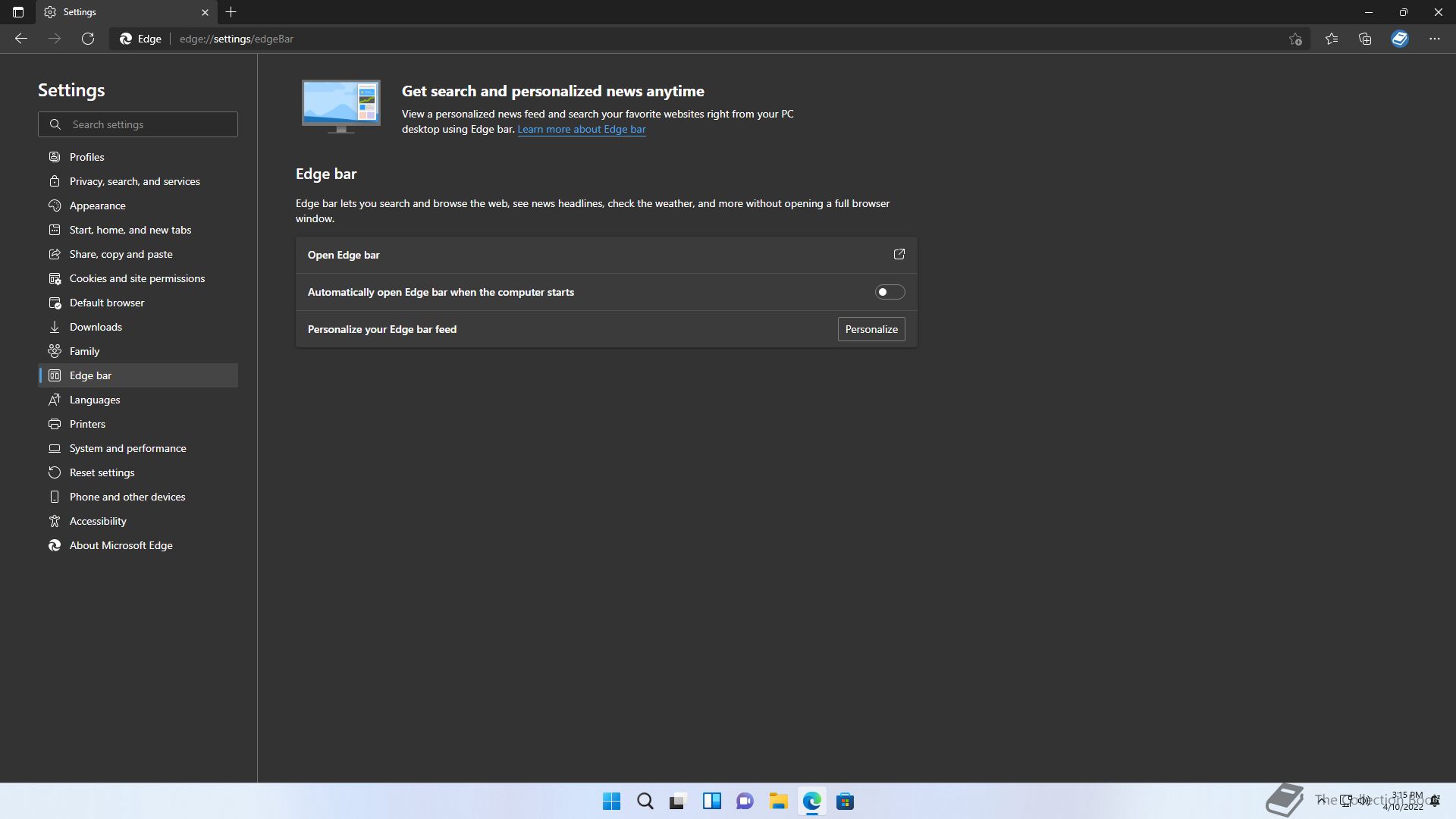Open Phone and other devices
The width and height of the screenshot is (1456, 819).
pos(138,497)
